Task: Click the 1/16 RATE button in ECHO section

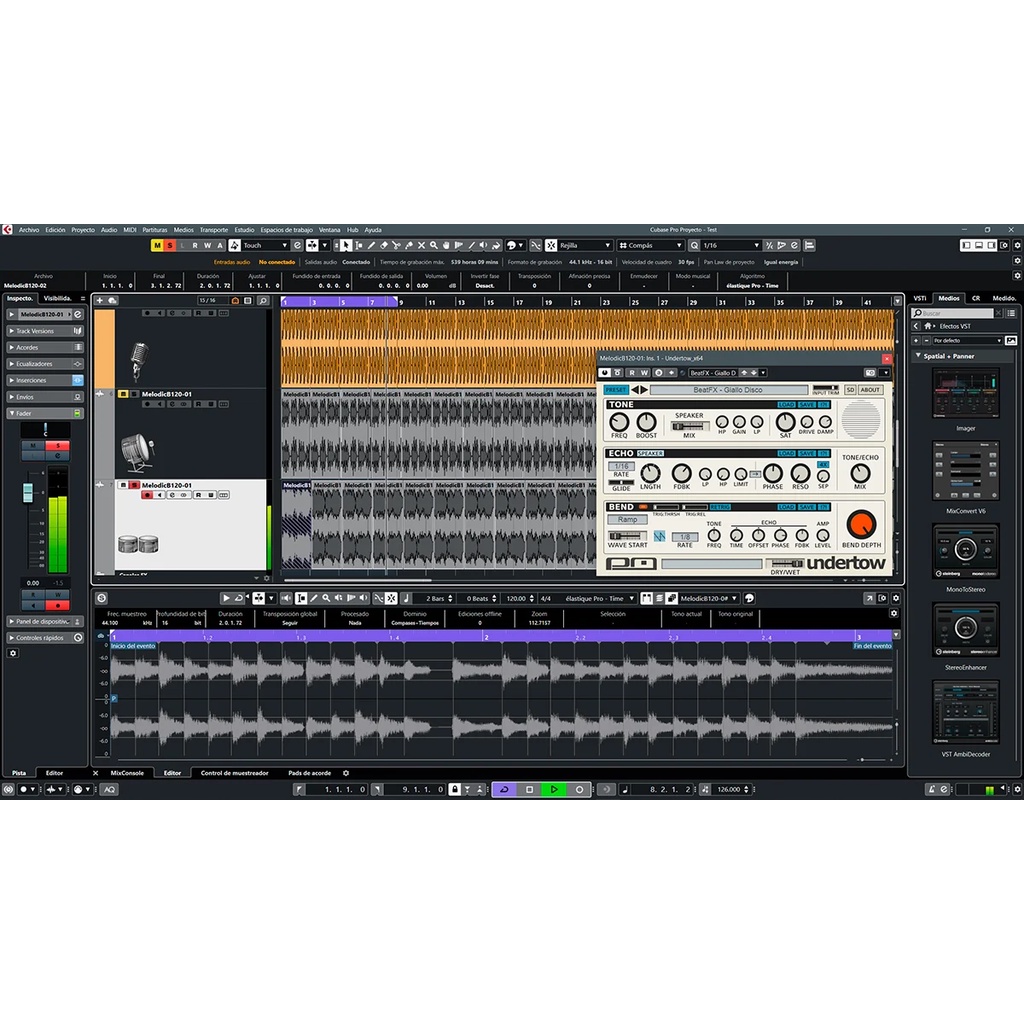Action: tap(621, 466)
